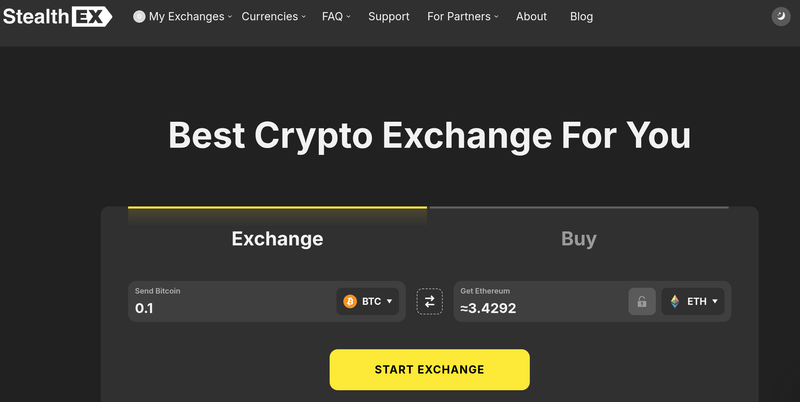
Task: Expand the FAQ dropdown menu
Action: click(x=337, y=17)
